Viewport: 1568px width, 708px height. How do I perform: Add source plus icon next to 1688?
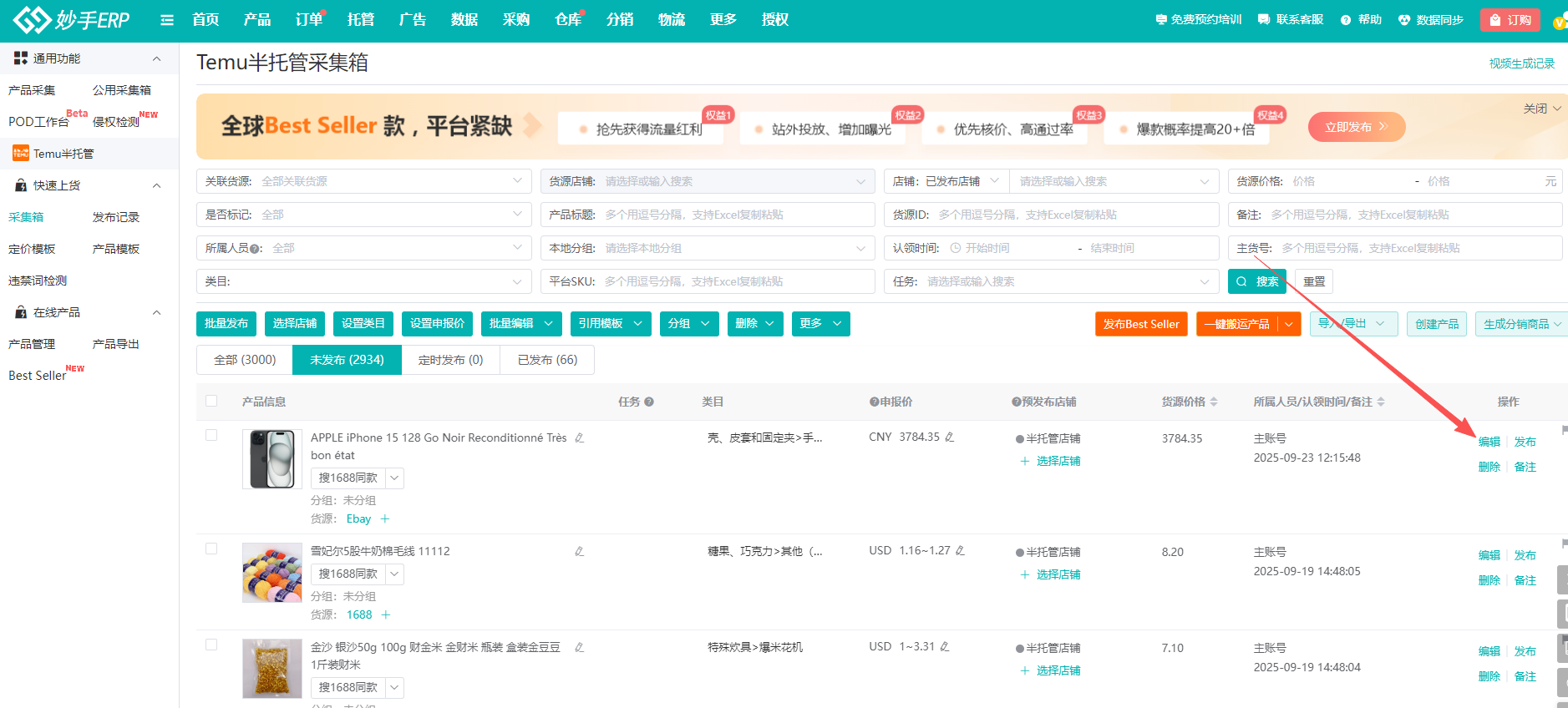point(386,614)
